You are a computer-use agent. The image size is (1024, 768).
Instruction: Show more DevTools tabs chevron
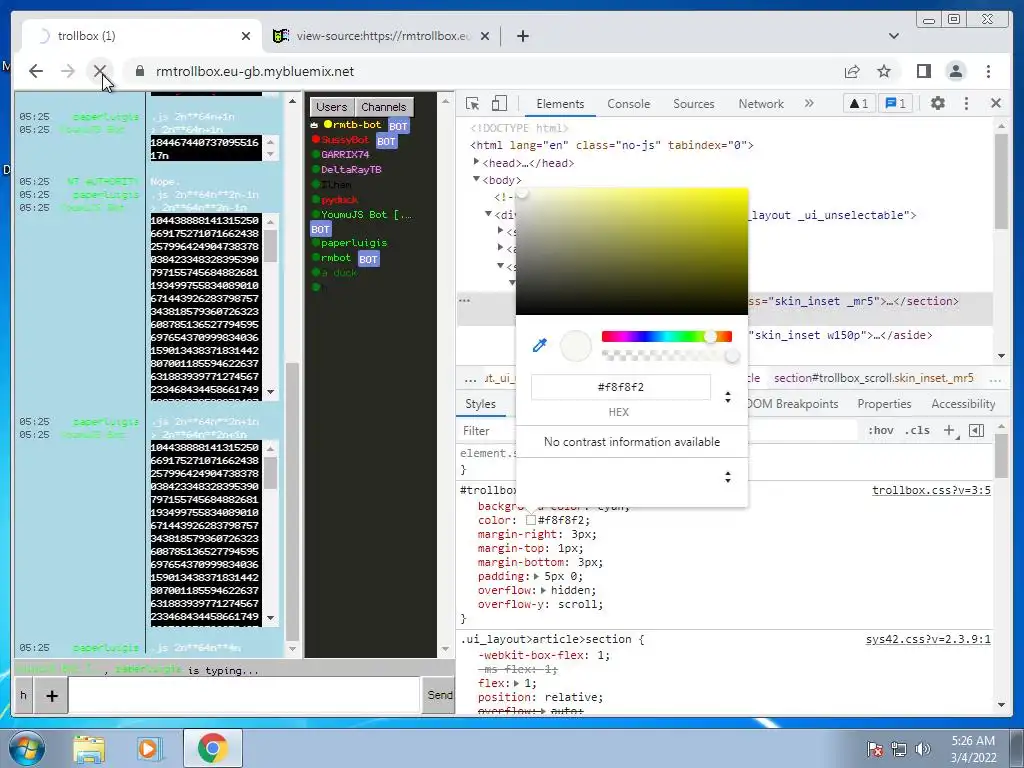coord(809,103)
